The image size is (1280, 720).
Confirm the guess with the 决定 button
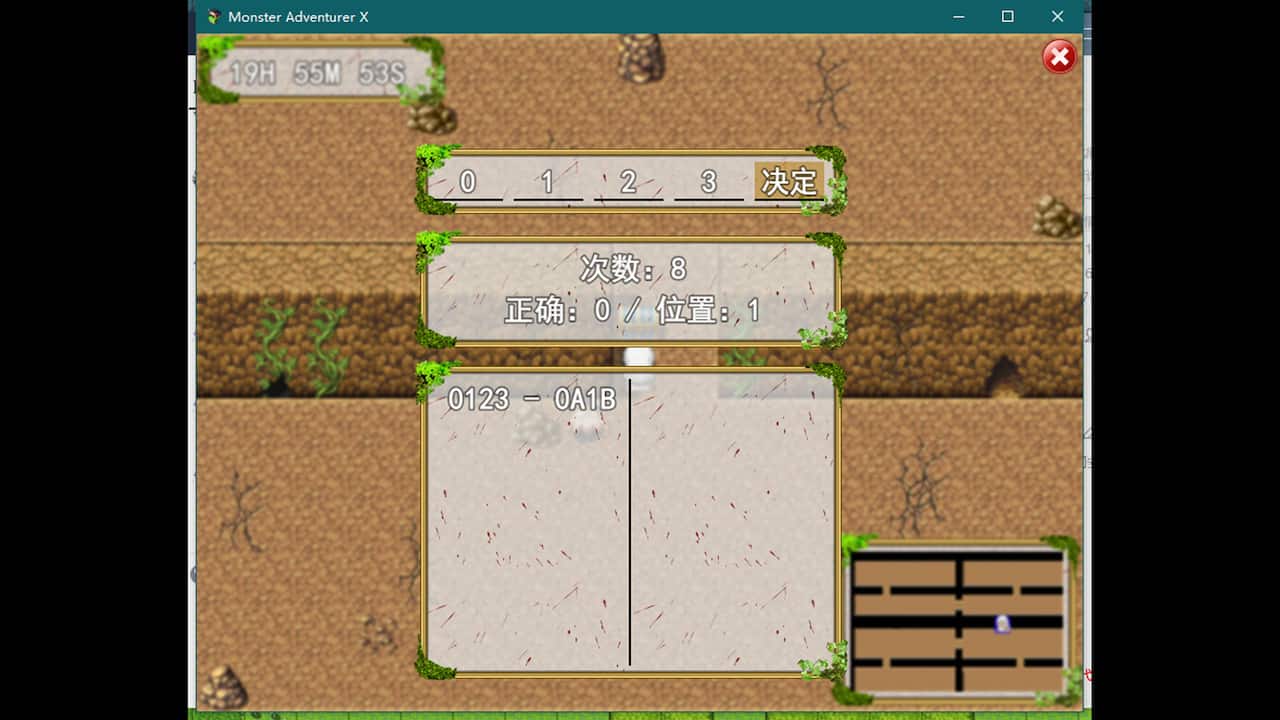click(x=789, y=181)
